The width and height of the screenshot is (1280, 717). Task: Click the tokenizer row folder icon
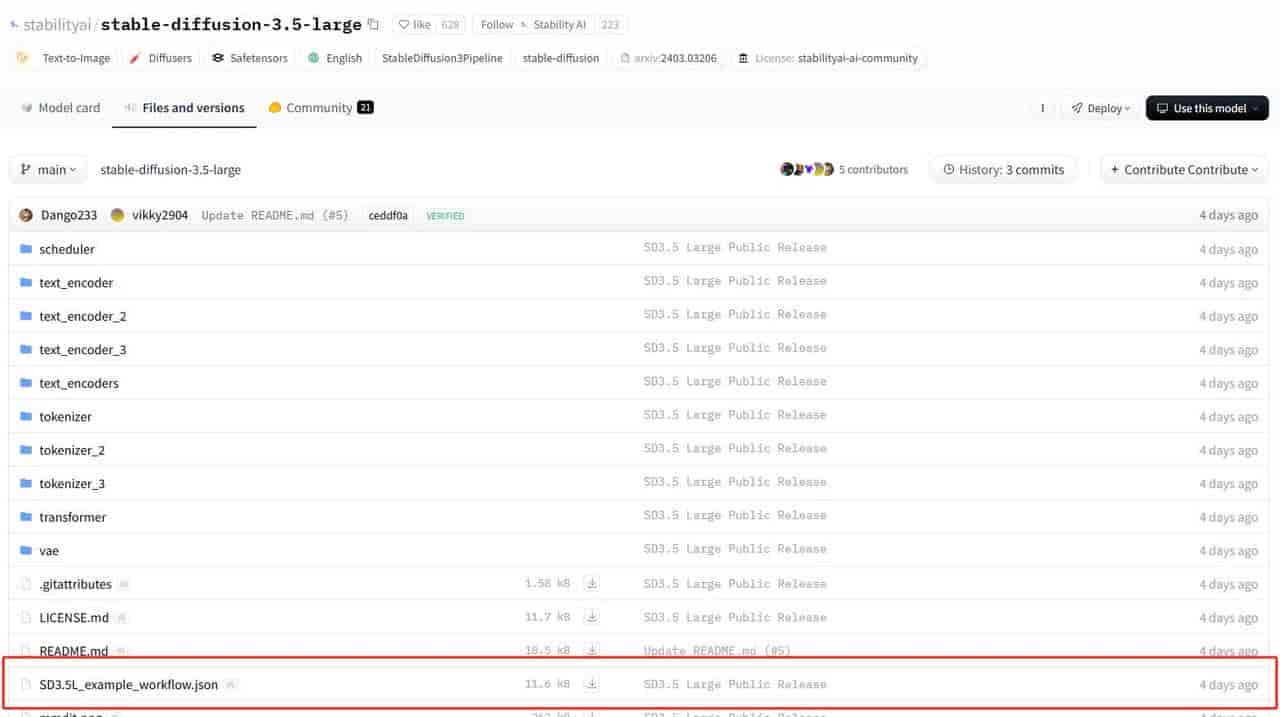click(26, 417)
